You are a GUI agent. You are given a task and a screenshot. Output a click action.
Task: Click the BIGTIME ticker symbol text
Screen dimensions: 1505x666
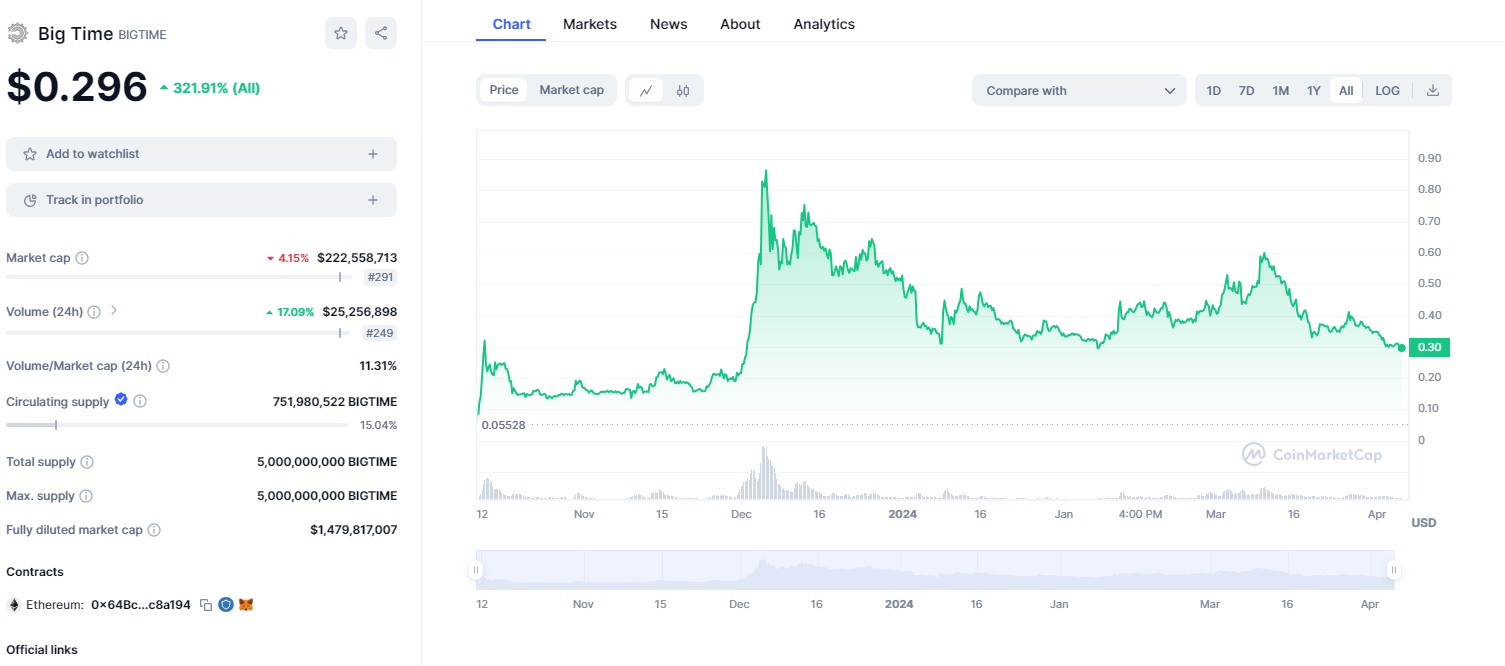142,35
